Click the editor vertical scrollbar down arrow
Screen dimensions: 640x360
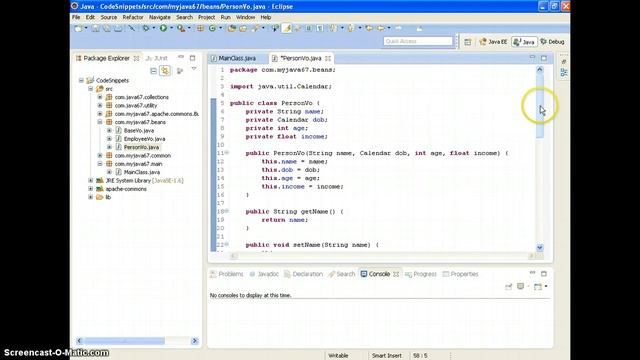[x=540, y=247]
